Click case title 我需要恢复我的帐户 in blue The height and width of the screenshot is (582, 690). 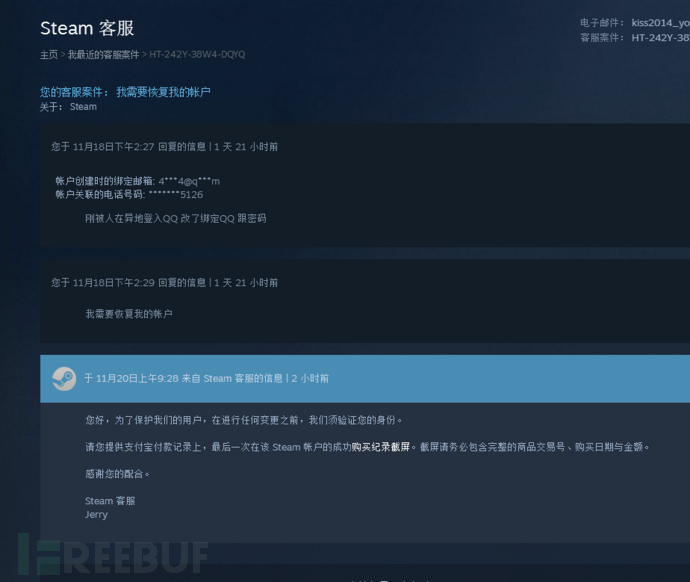coord(163,92)
